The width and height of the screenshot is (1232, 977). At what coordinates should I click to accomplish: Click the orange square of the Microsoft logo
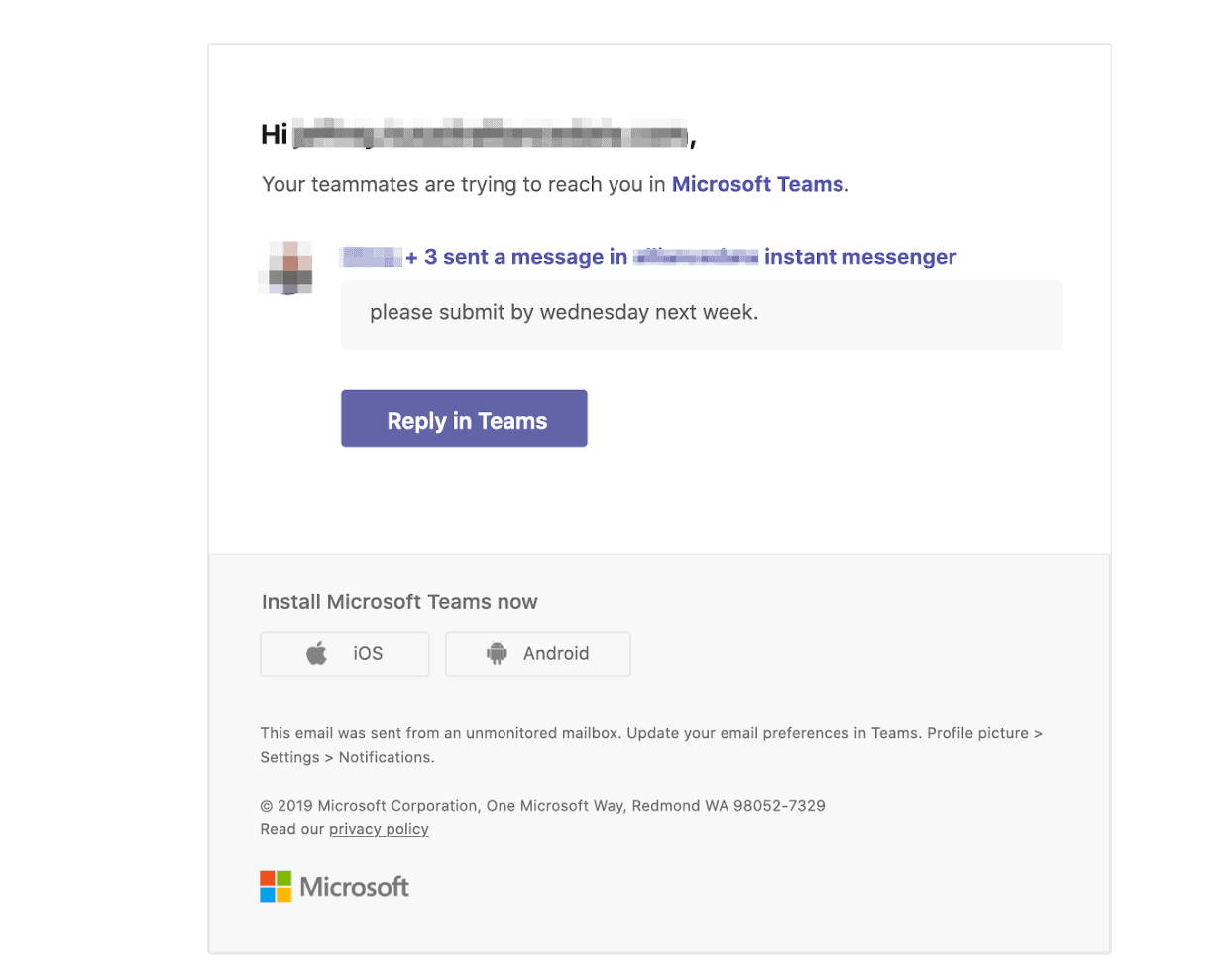[x=266, y=877]
